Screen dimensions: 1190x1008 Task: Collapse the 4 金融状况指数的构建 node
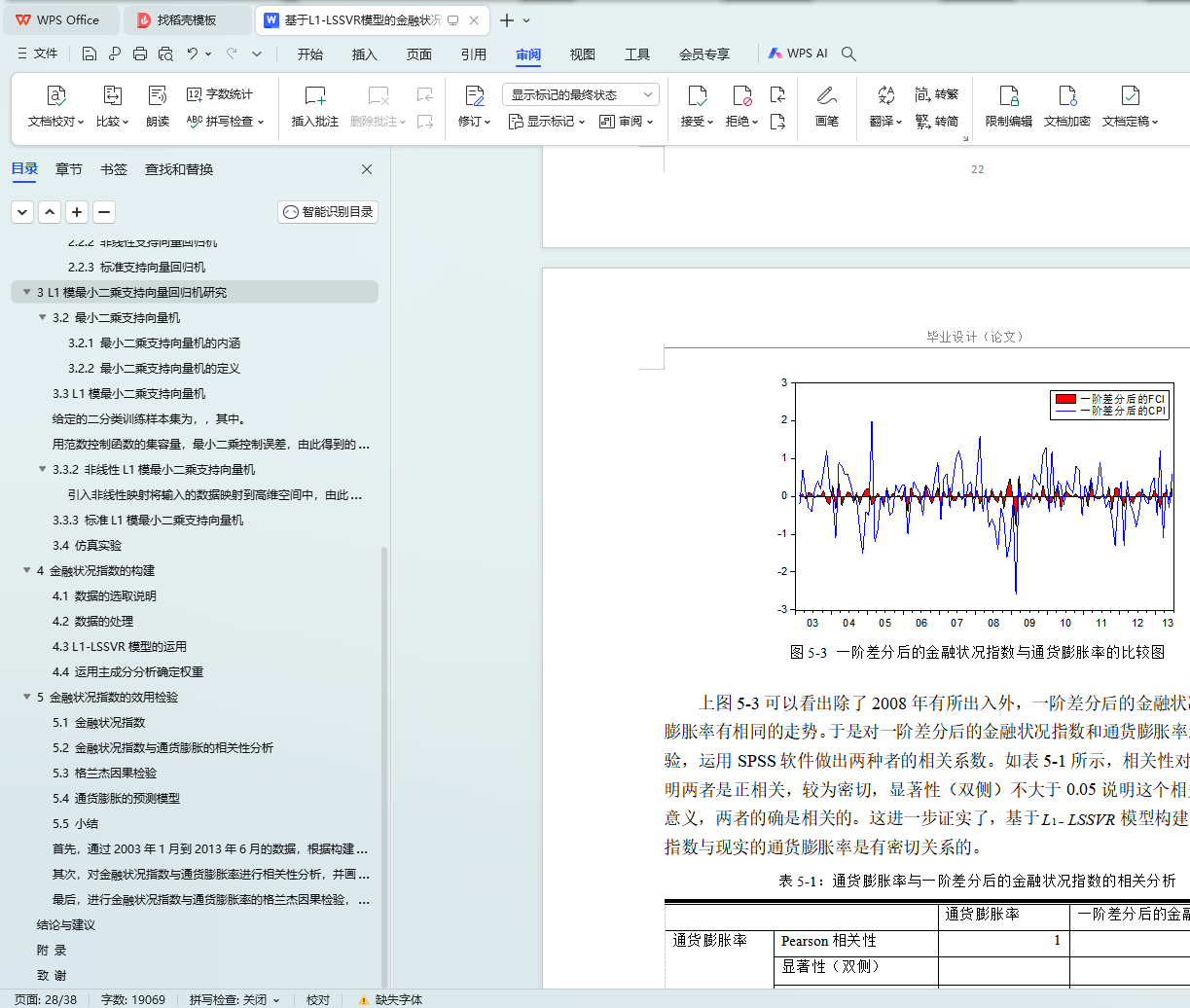click(26, 570)
